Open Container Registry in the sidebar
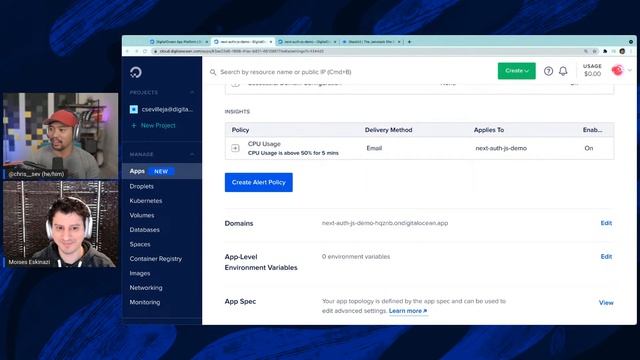 tap(156, 259)
